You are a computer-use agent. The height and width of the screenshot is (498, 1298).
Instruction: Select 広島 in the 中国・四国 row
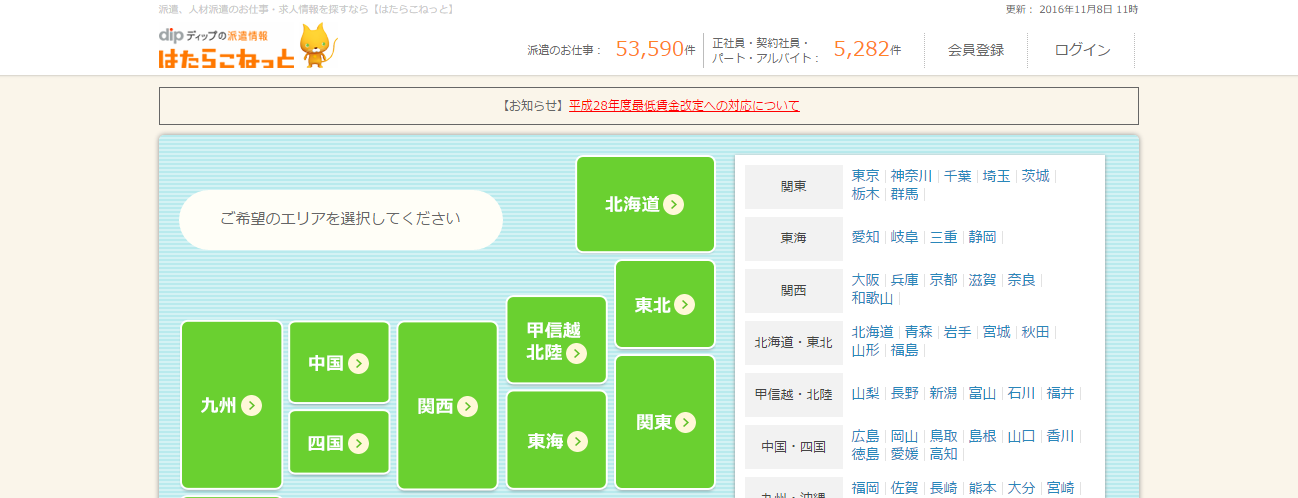pyautogui.click(x=865, y=436)
